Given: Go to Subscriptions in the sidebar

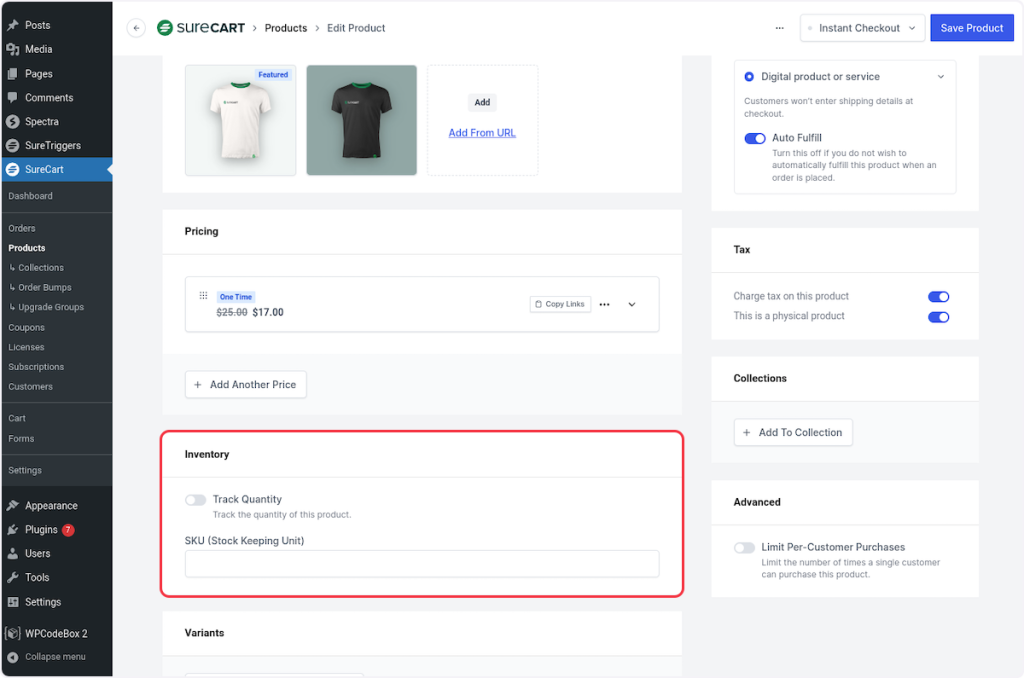Looking at the screenshot, I should (36, 367).
